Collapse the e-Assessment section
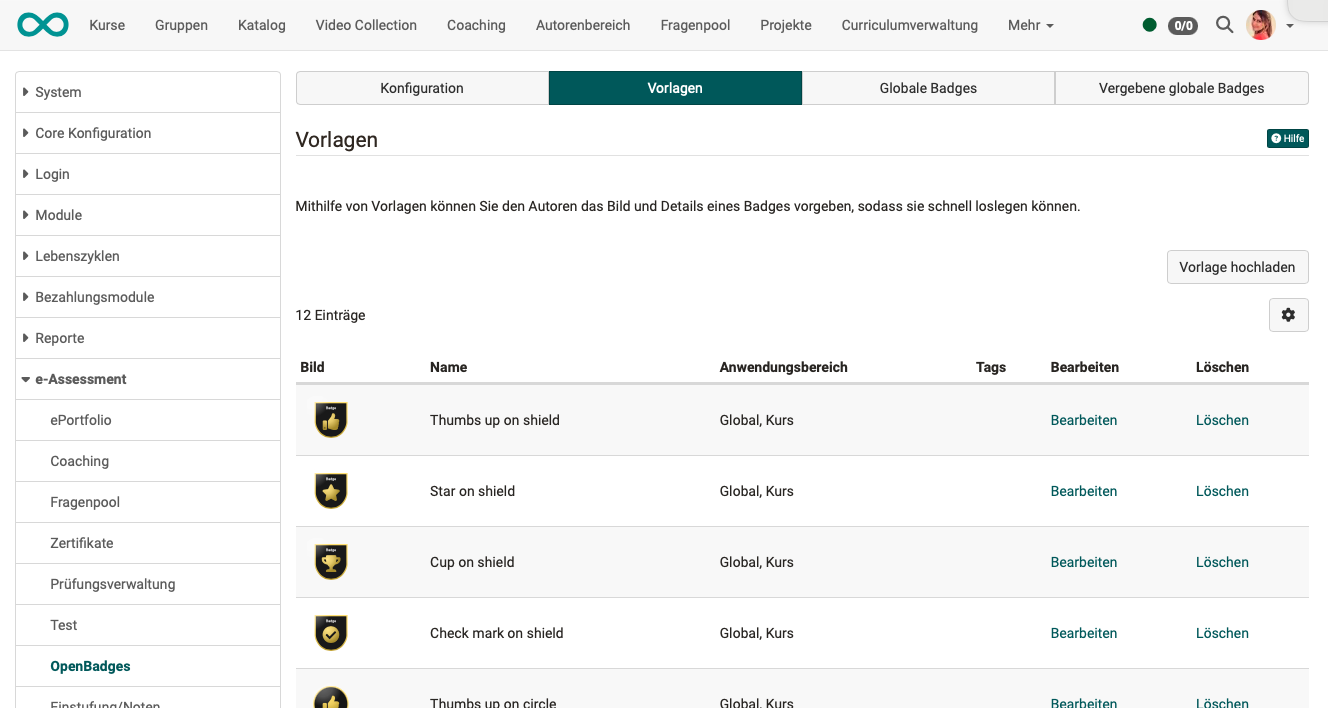Image resolution: width=1328 pixels, height=708 pixels. coord(80,379)
